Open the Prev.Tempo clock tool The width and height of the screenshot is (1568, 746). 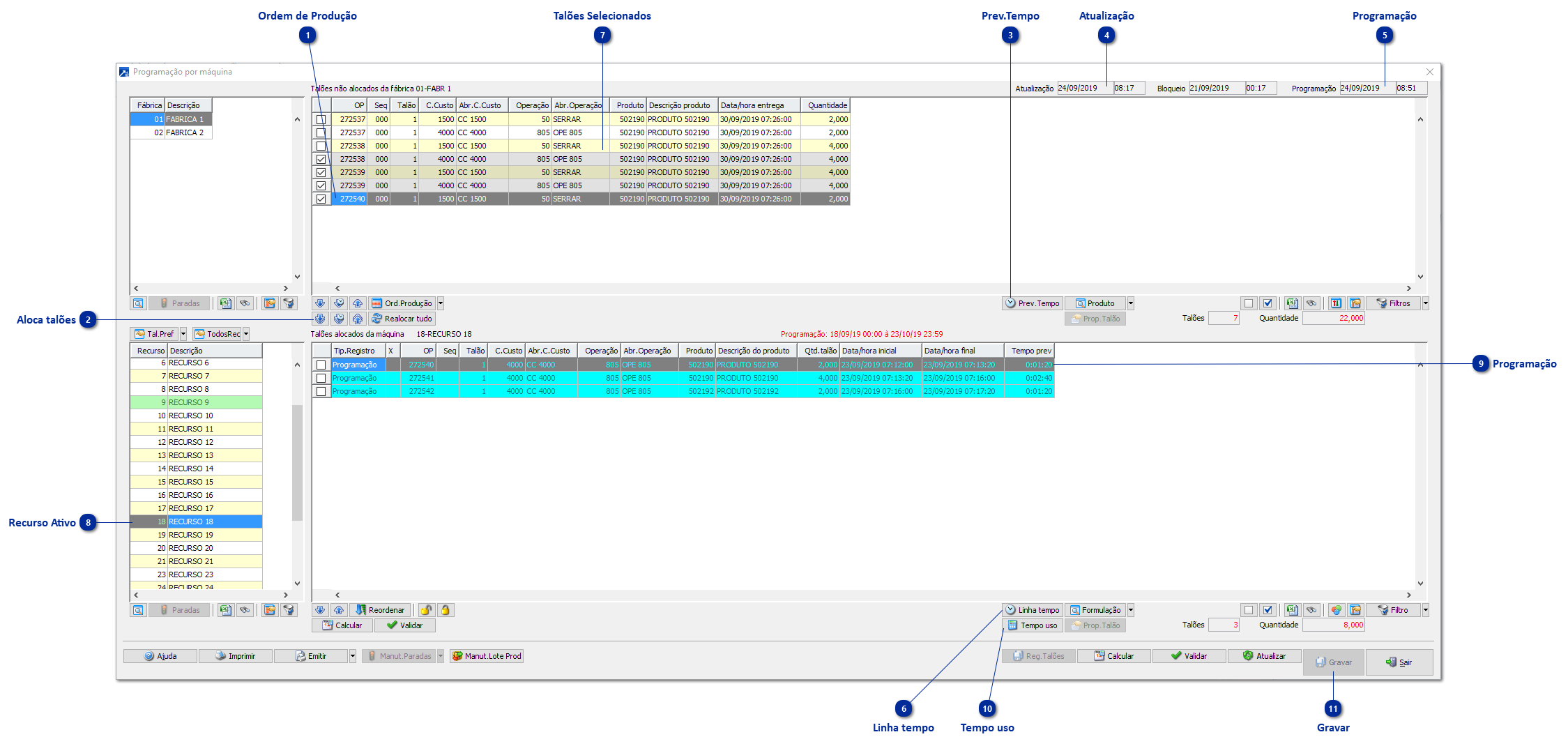tap(1032, 303)
